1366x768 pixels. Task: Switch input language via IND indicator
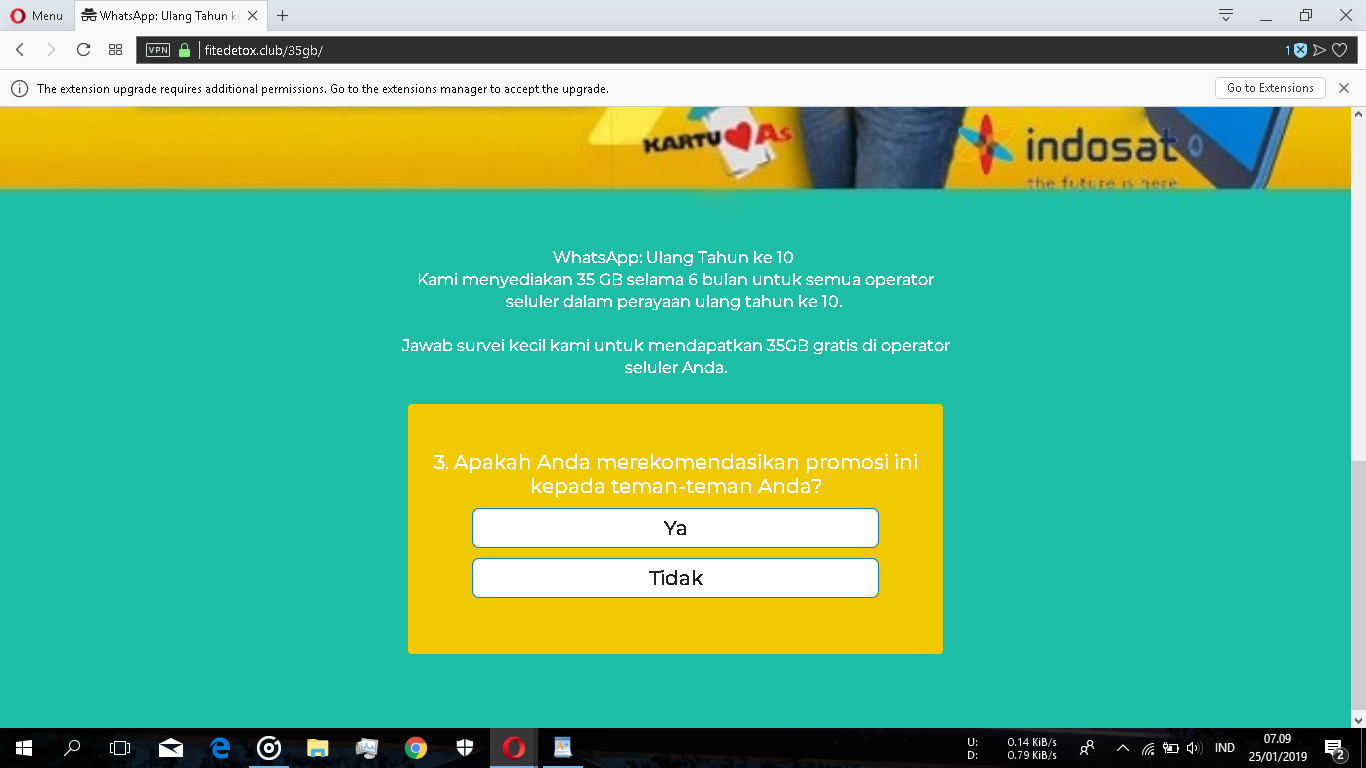1225,748
